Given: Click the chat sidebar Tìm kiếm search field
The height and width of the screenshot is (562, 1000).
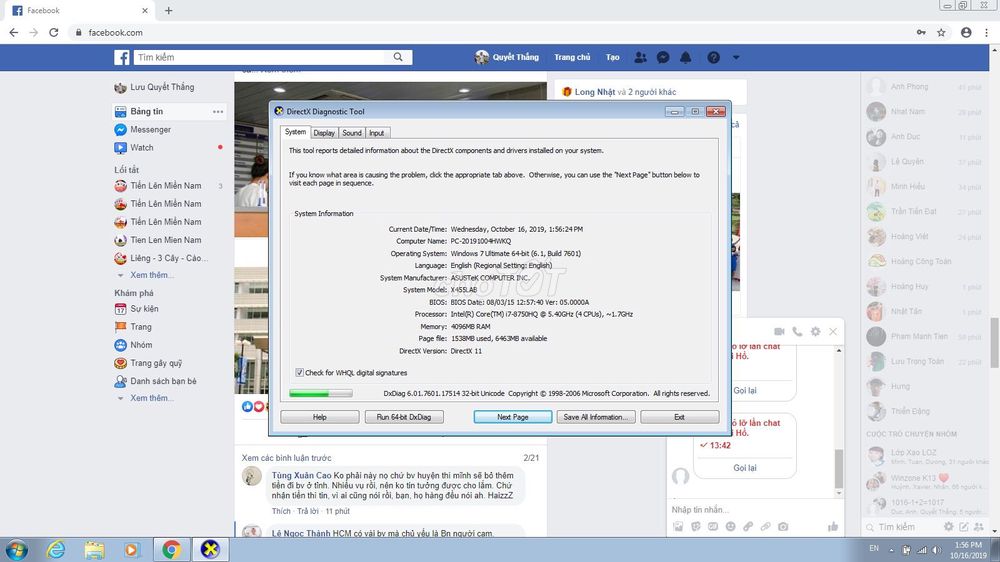Looking at the screenshot, I should pos(904,527).
